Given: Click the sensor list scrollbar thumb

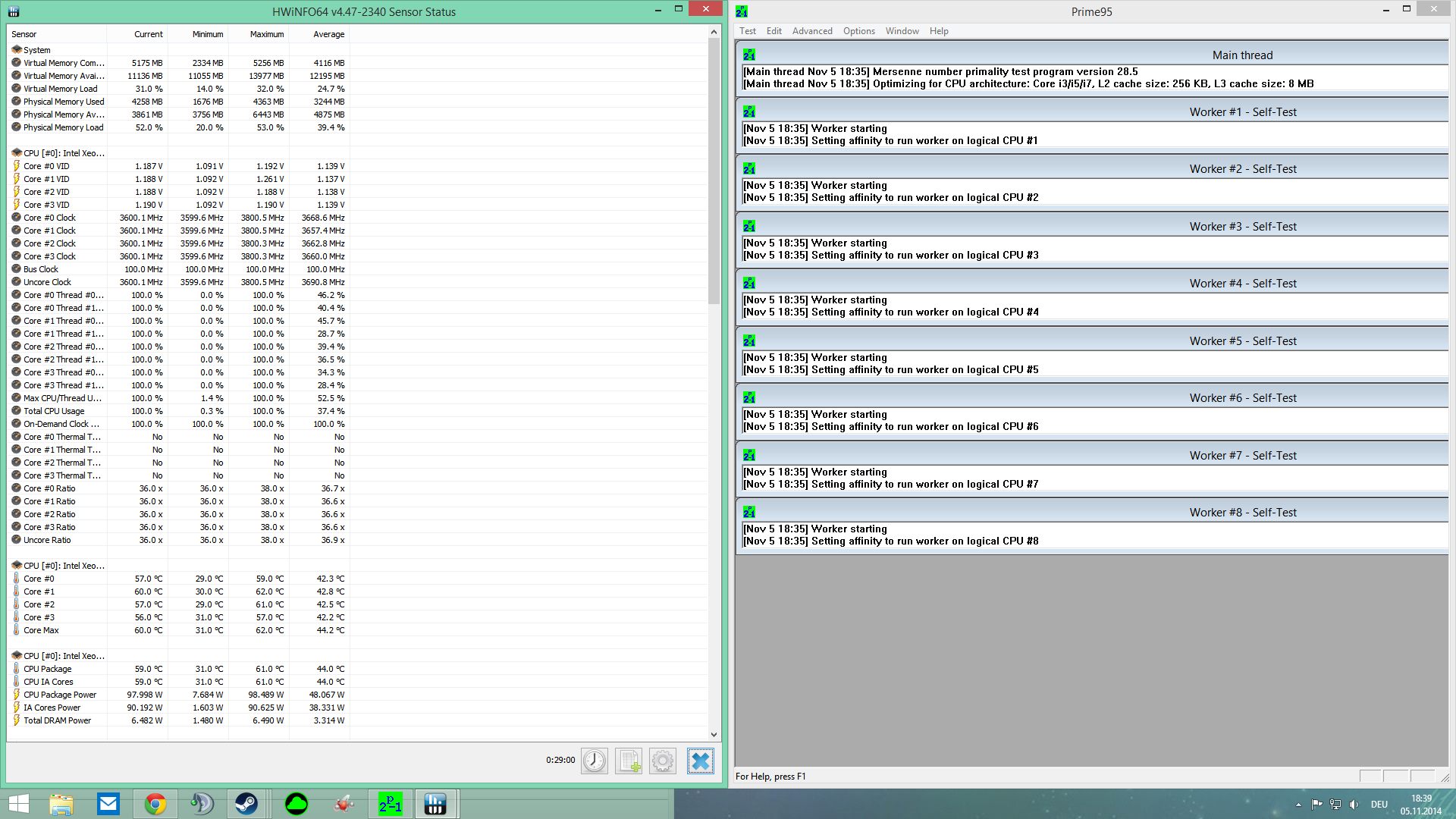Looking at the screenshot, I should coord(714,171).
